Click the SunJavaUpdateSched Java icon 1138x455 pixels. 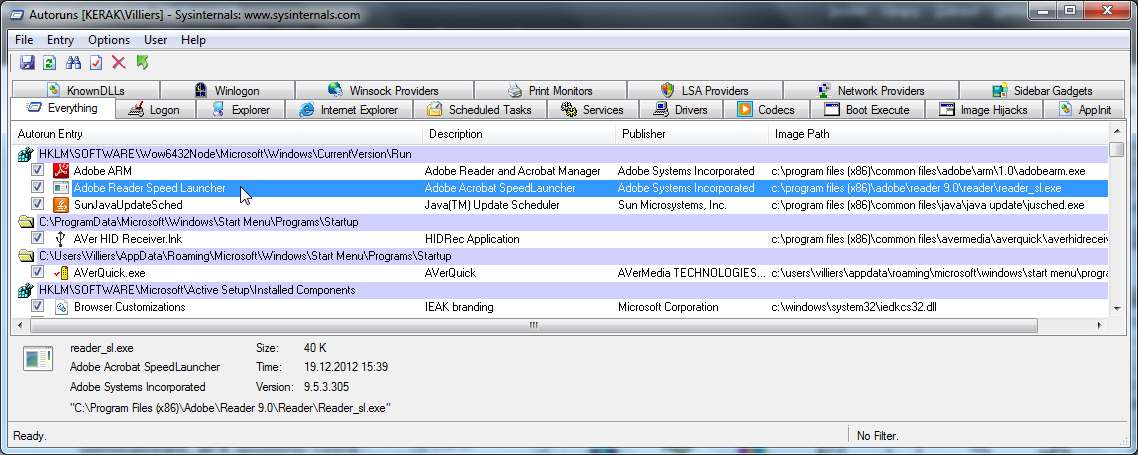point(61,205)
